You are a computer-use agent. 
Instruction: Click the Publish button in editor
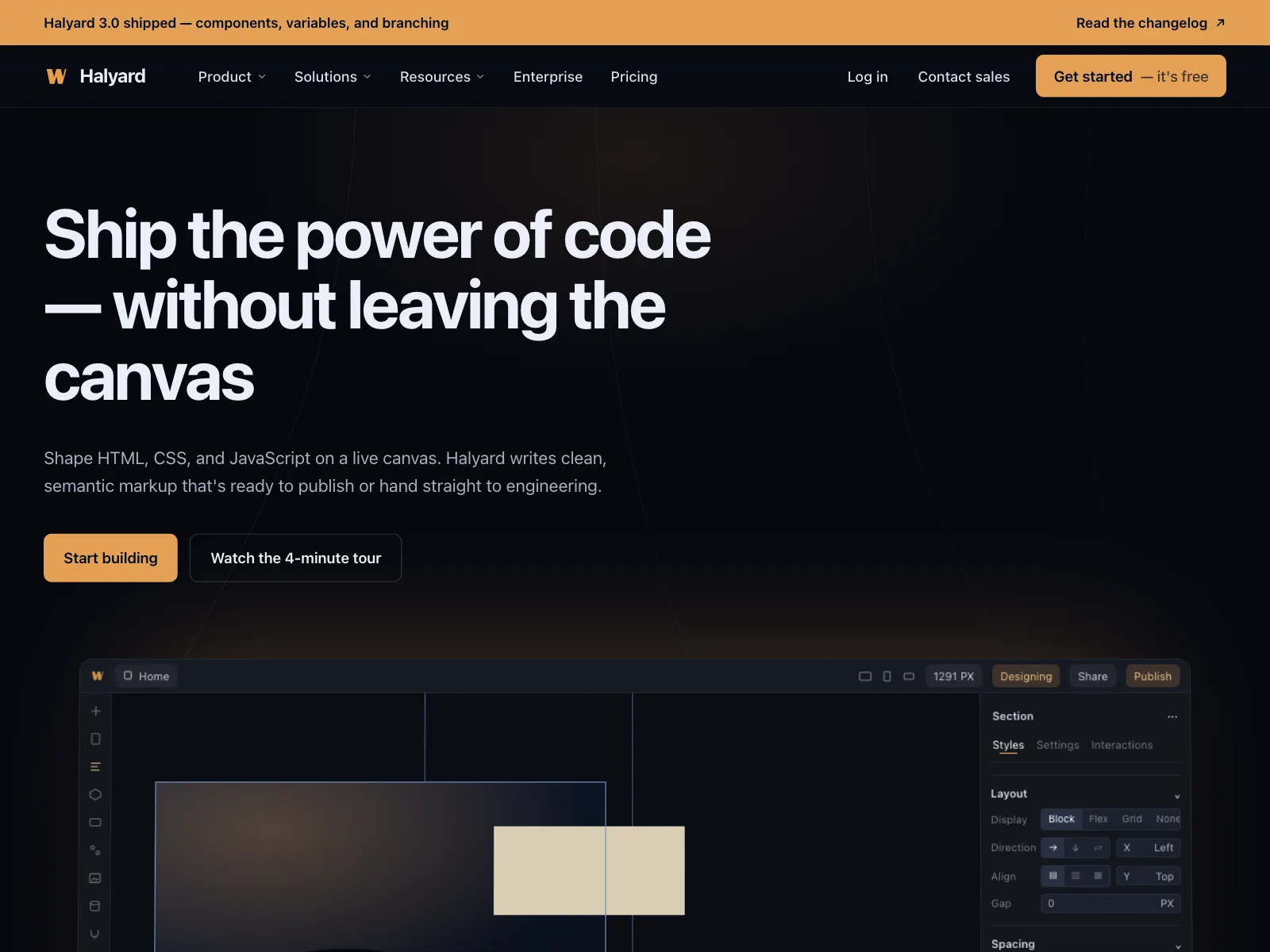1153,676
